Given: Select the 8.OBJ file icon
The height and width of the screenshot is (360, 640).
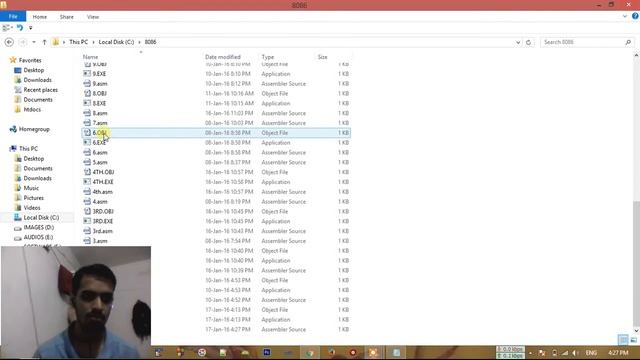Looking at the screenshot, I should pyautogui.click(x=87, y=93).
